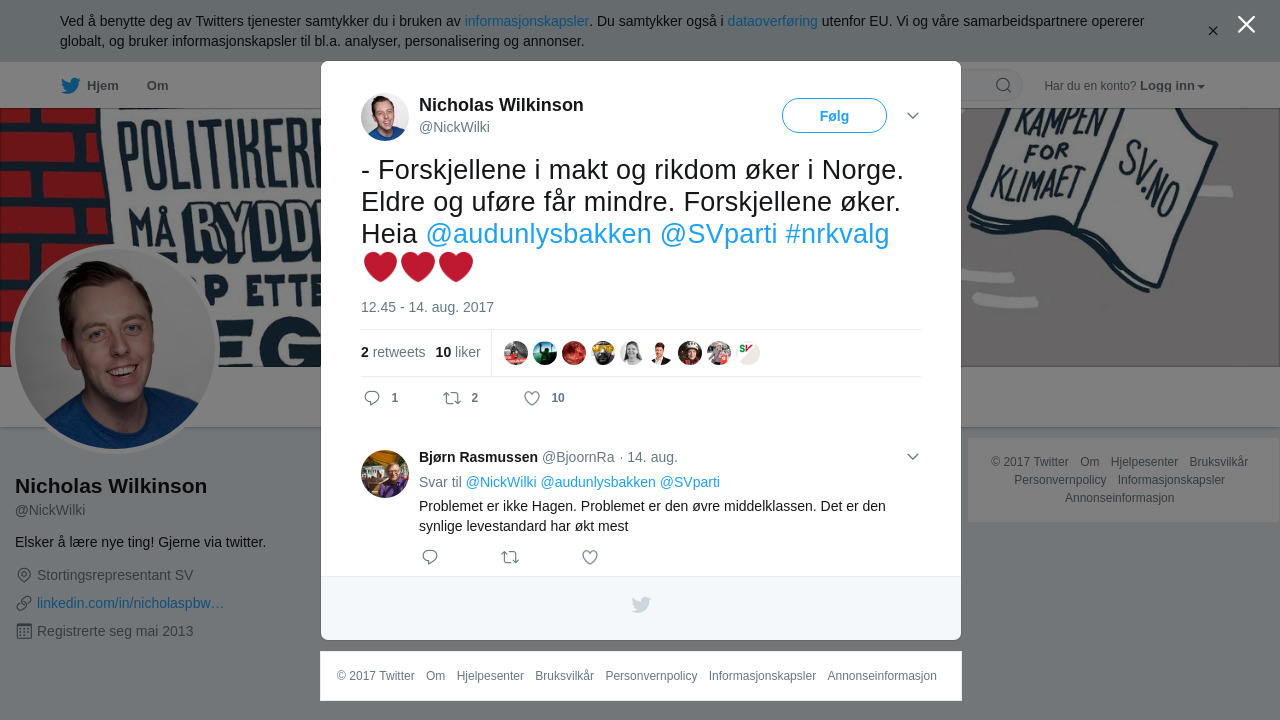Expand options chevron on Bjørn Rasmussen's reply
The width and height of the screenshot is (1280, 720).
point(913,457)
